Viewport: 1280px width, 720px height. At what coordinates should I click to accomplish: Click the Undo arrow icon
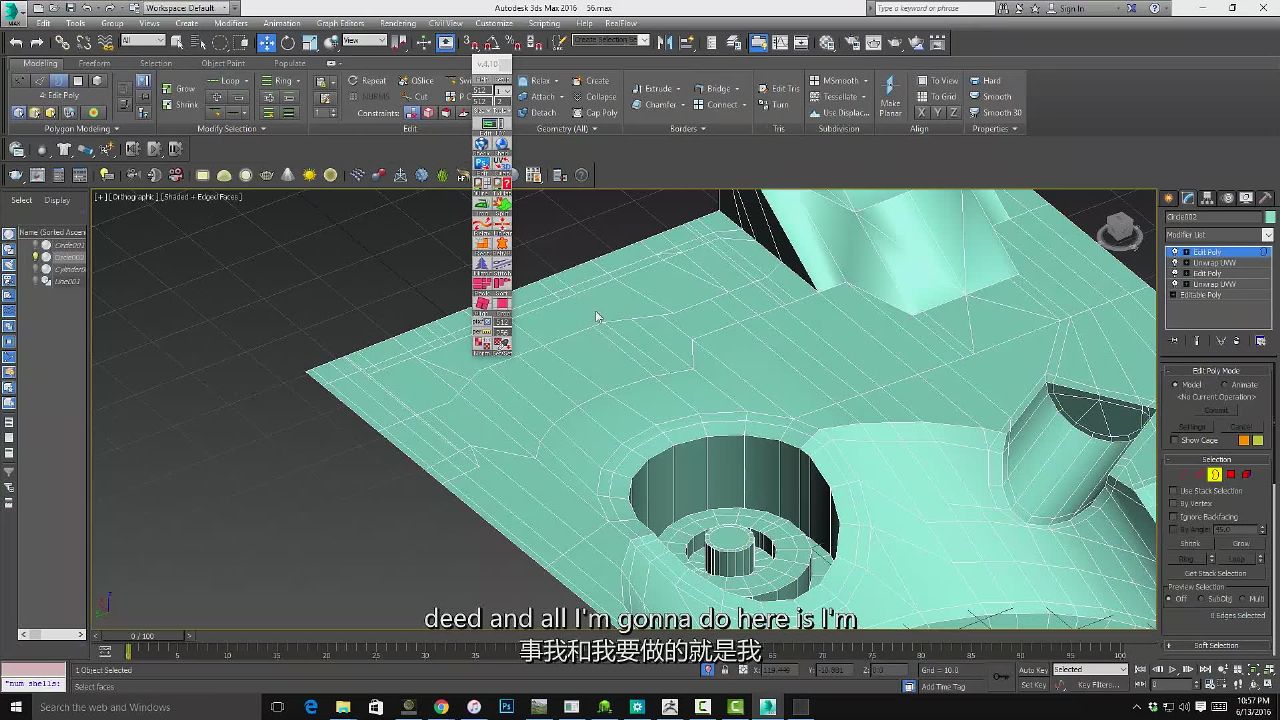pos(16,42)
